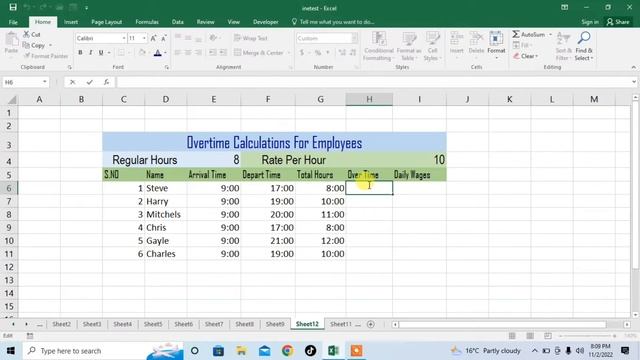Expand the AutoSum dropdown arrow
640x360 pixels.
tap(550, 35)
